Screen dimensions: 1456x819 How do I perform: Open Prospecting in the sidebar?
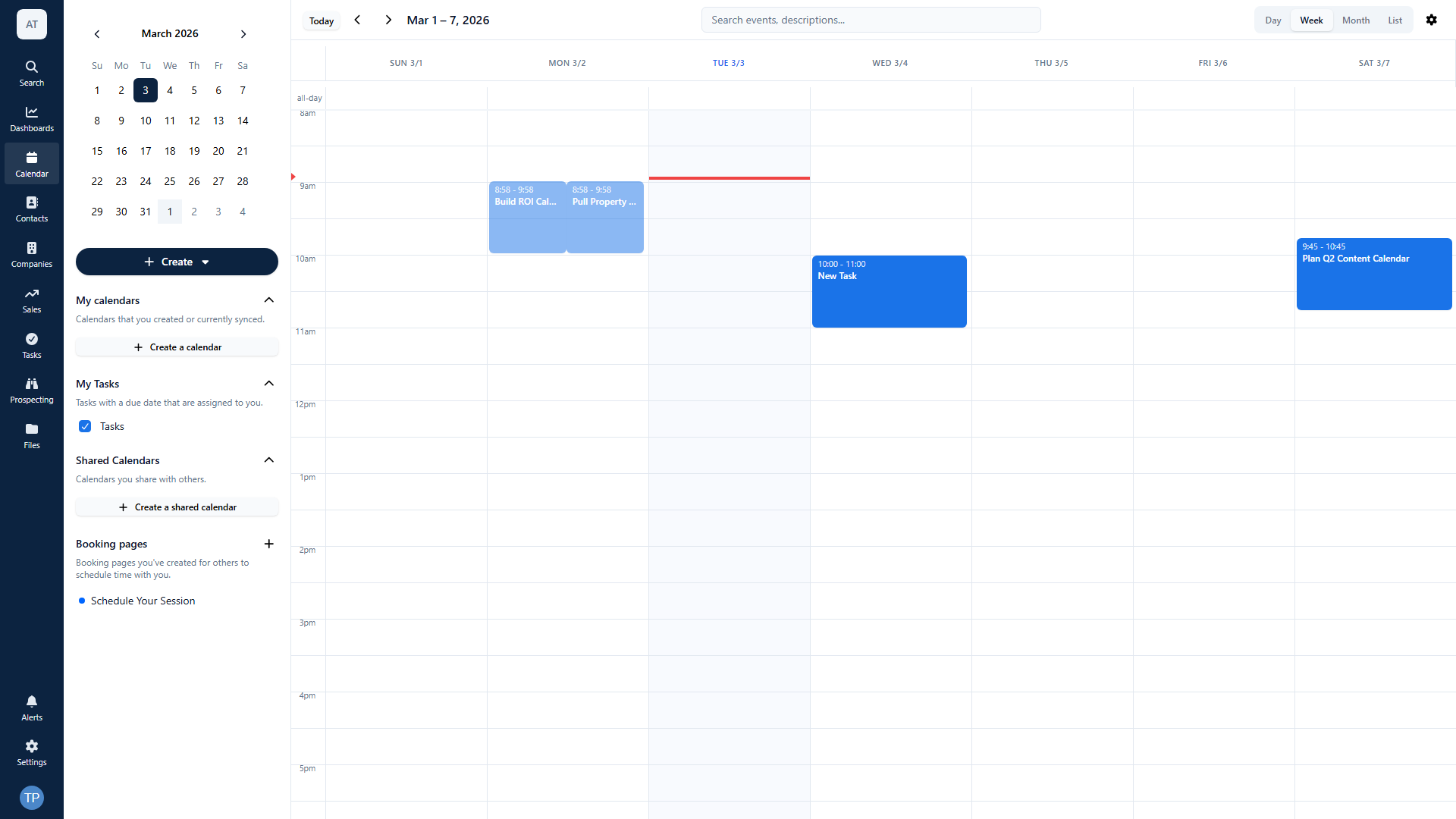32,391
